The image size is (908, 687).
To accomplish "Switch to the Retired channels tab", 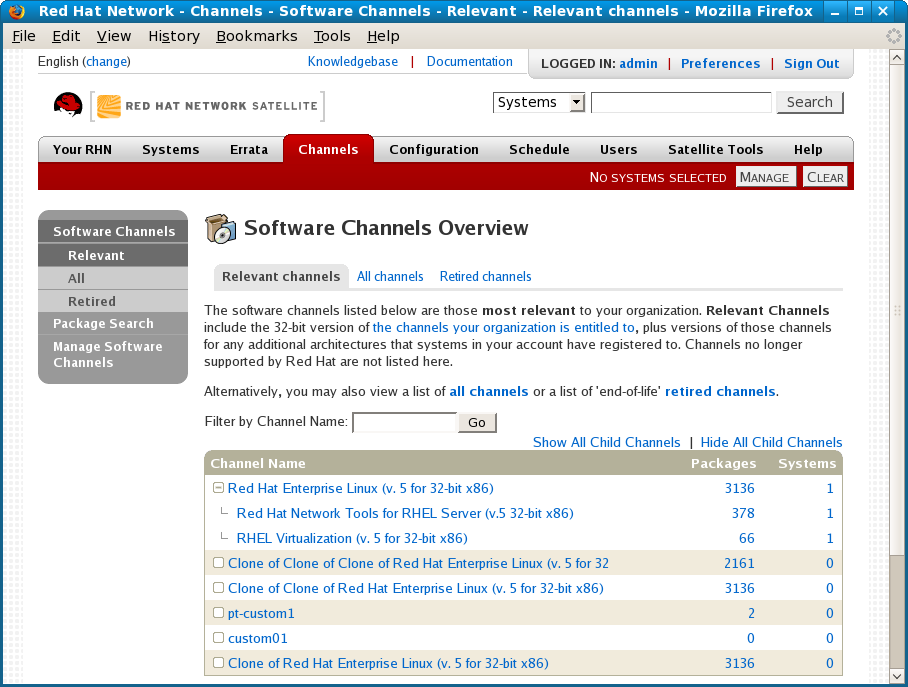I will (x=485, y=277).
